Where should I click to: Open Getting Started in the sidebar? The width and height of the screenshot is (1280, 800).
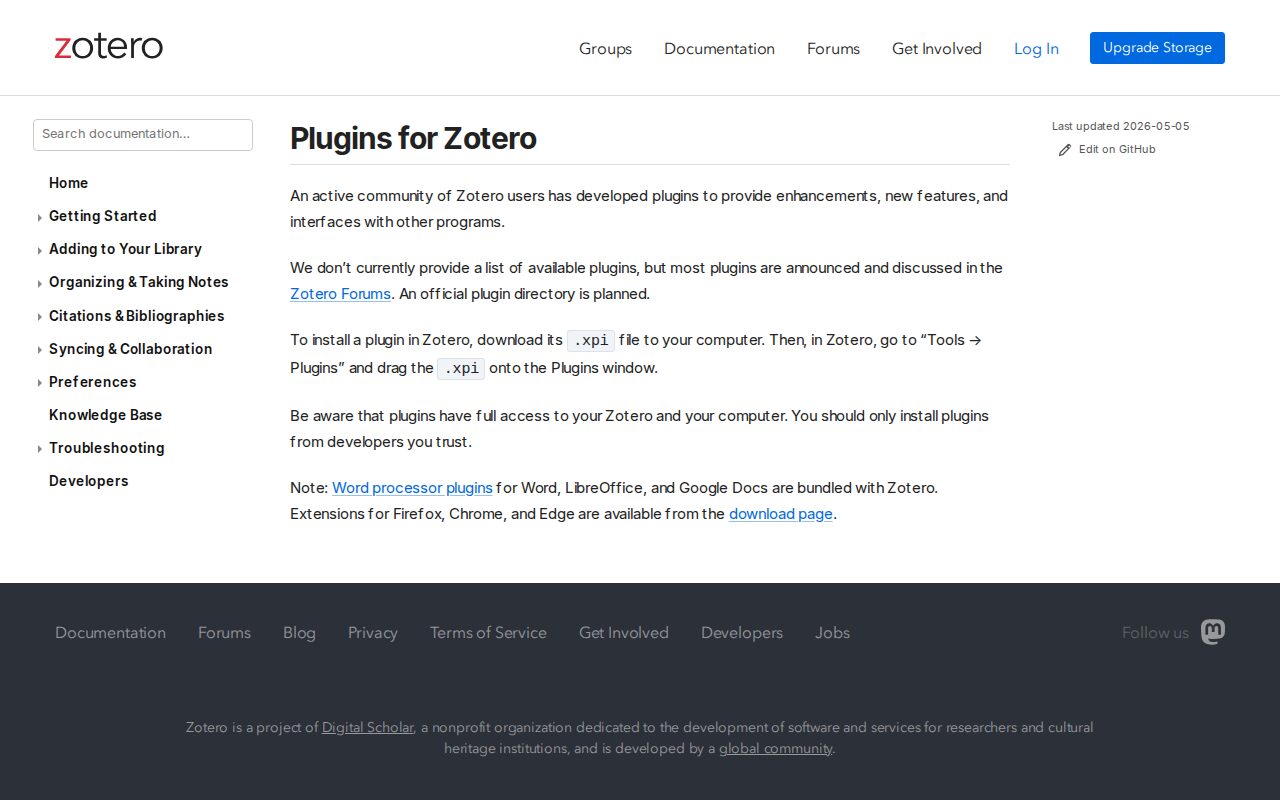(x=102, y=216)
